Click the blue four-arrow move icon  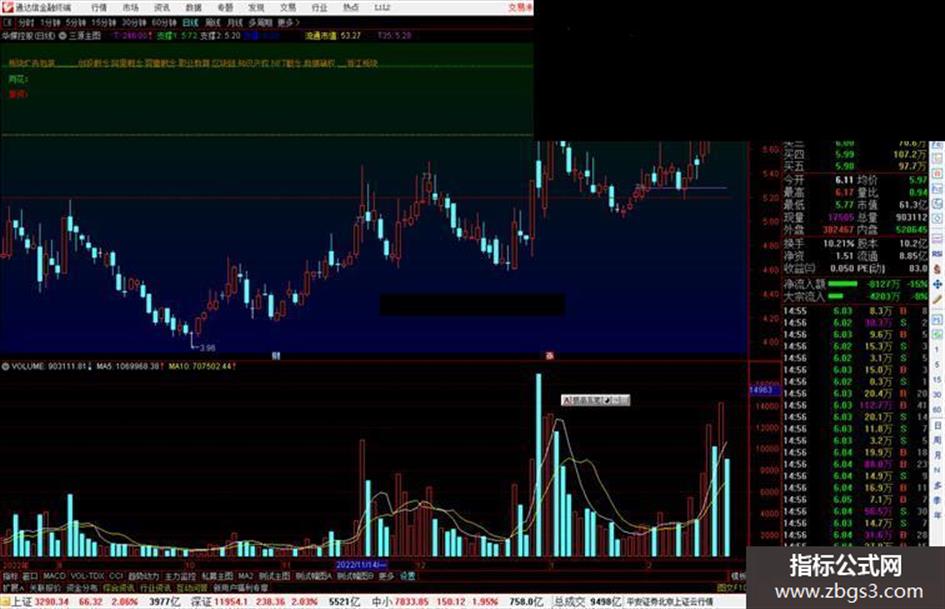point(937,283)
